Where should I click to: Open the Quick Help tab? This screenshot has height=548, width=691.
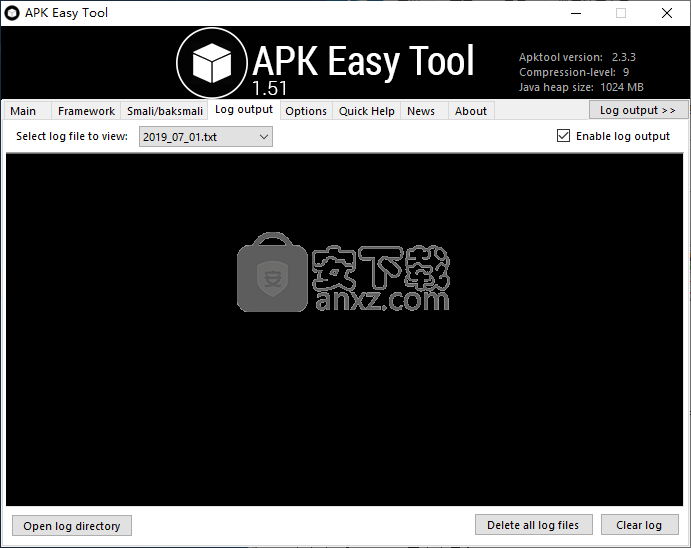pos(367,111)
